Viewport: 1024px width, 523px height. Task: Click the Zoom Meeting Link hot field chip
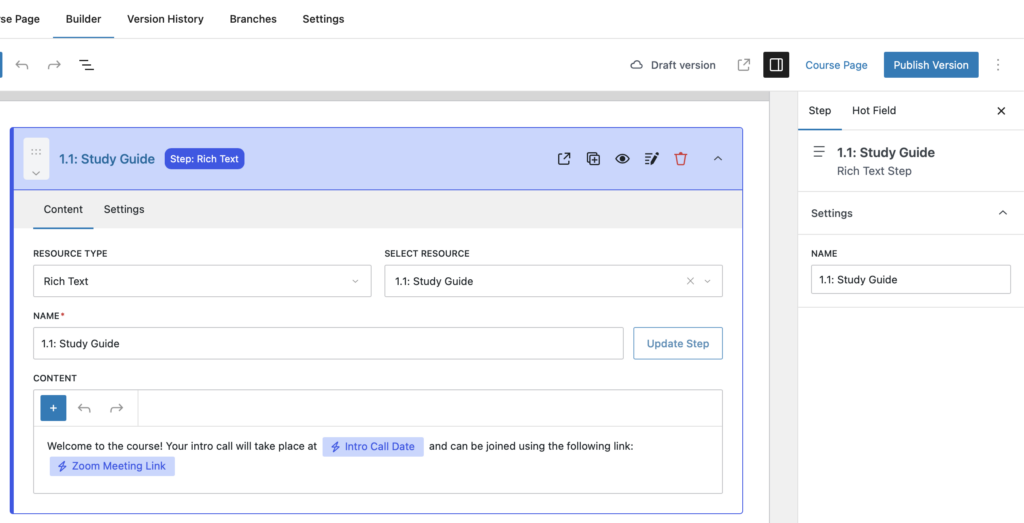(112, 466)
